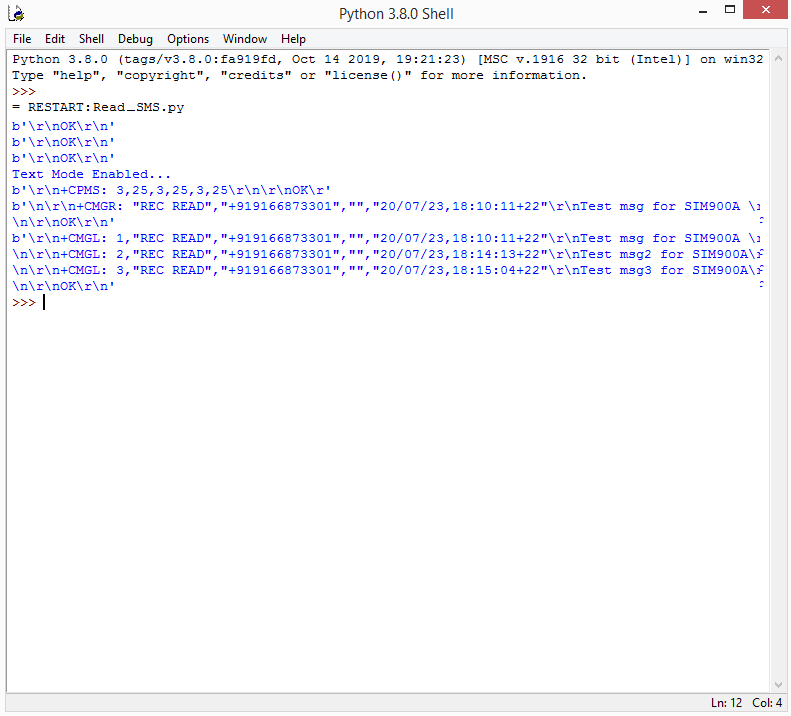Viewport: 791px width, 716px height.
Task: Click the 'Text Mode Enabled...' output line
Action: coord(91,174)
